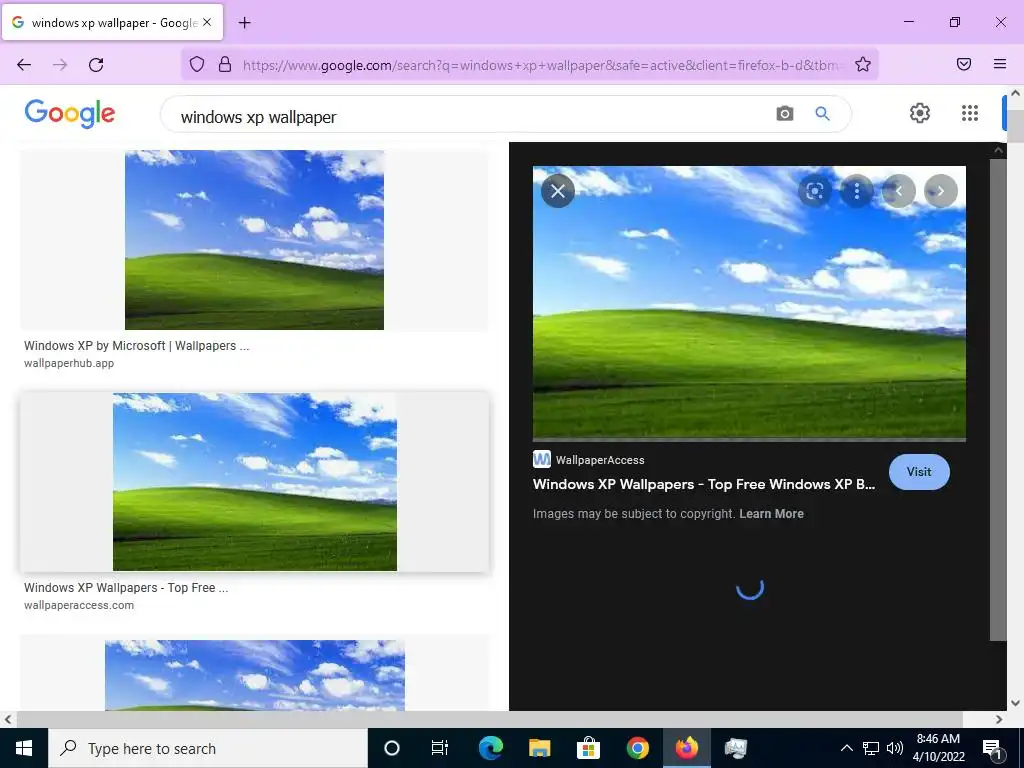Open the Google apps grid
This screenshot has width=1024, height=768.
point(970,113)
